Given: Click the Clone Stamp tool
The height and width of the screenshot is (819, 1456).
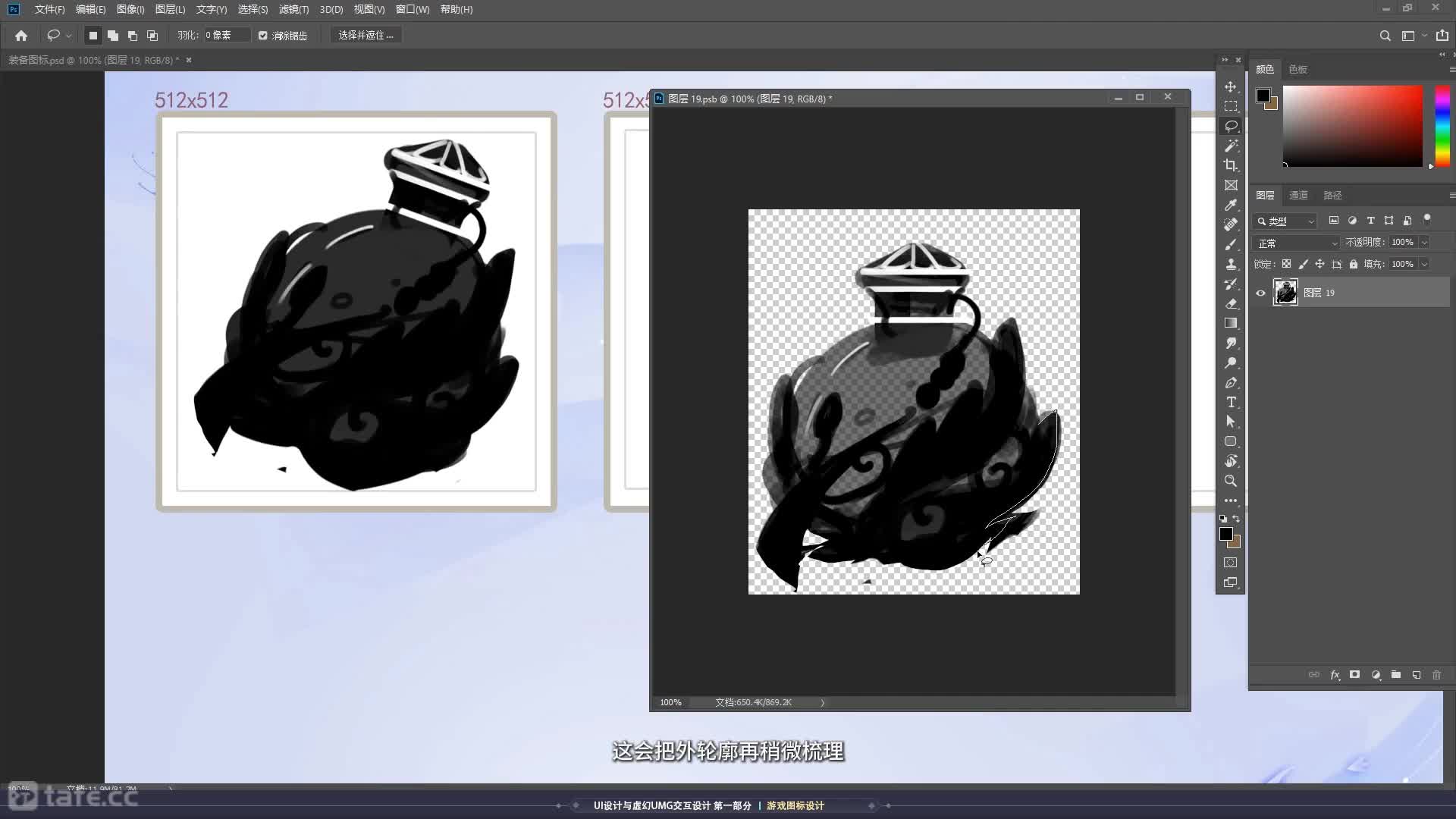Looking at the screenshot, I should pyautogui.click(x=1230, y=264).
